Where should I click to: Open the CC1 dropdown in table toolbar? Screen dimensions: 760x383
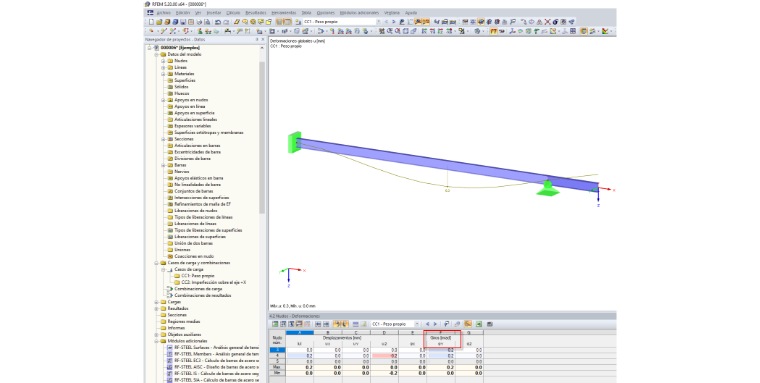coord(416,324)
